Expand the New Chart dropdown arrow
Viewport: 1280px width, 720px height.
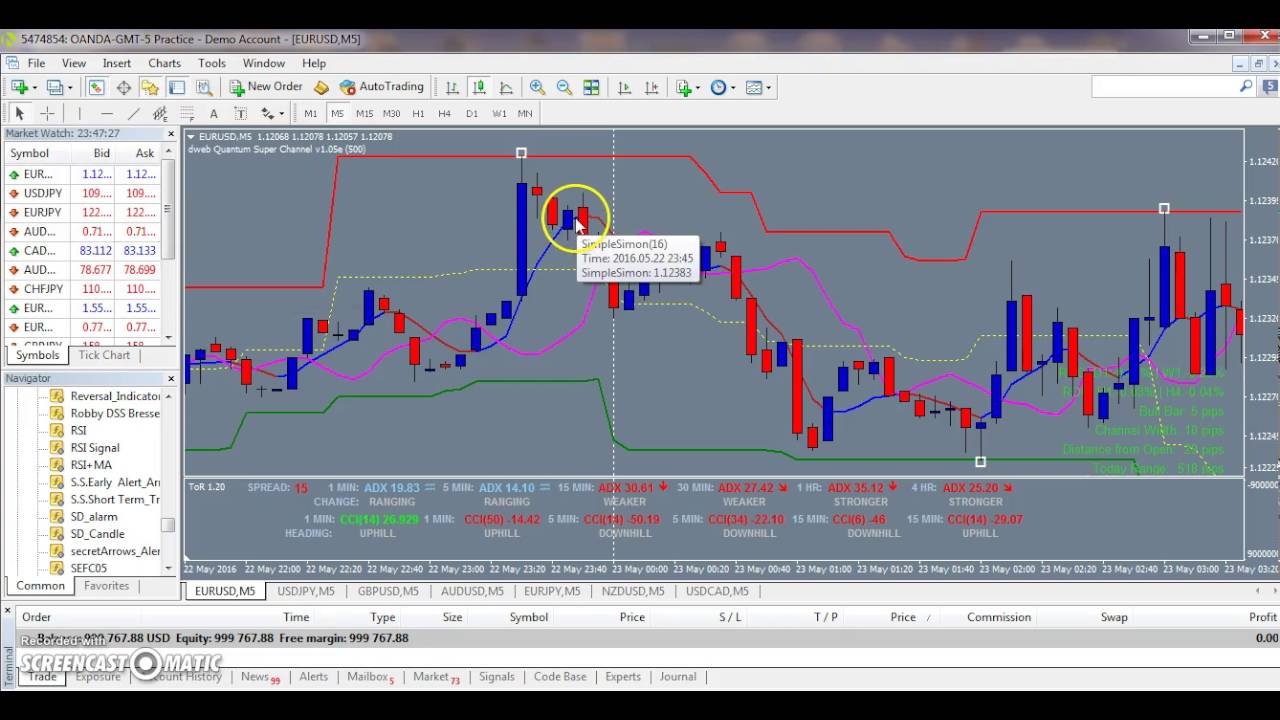click(x=33, y=87)
